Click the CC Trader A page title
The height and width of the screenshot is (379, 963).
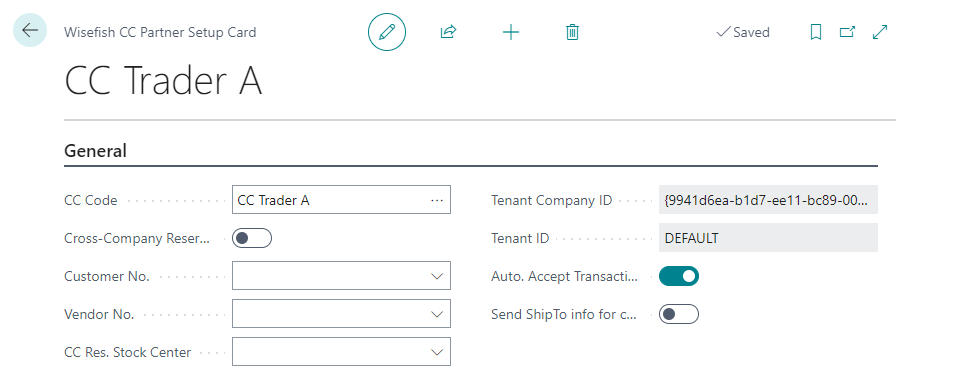[163, 82]
